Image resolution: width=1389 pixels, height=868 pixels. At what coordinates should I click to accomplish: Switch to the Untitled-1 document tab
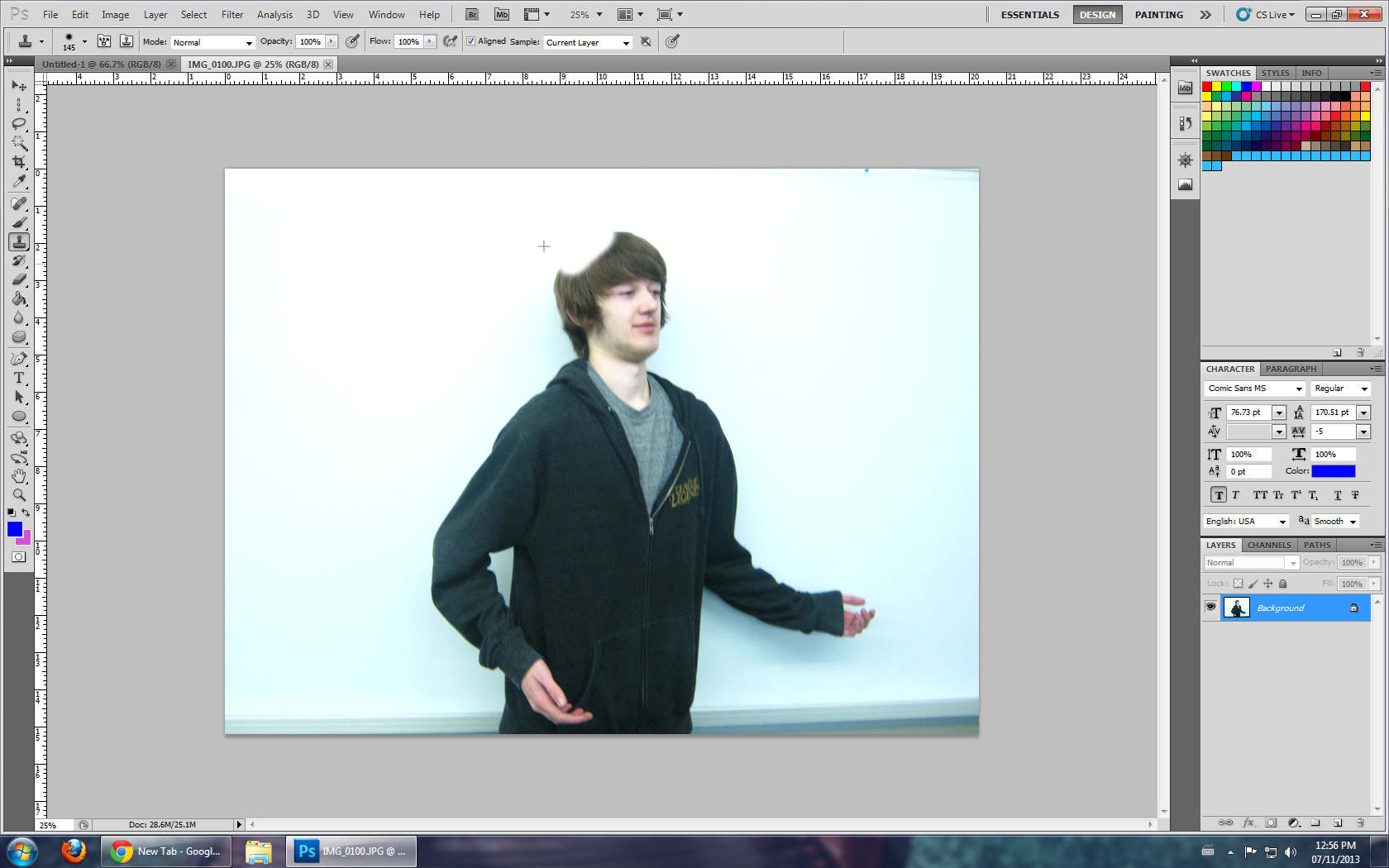pyautogui.click(x=102, y=64)
